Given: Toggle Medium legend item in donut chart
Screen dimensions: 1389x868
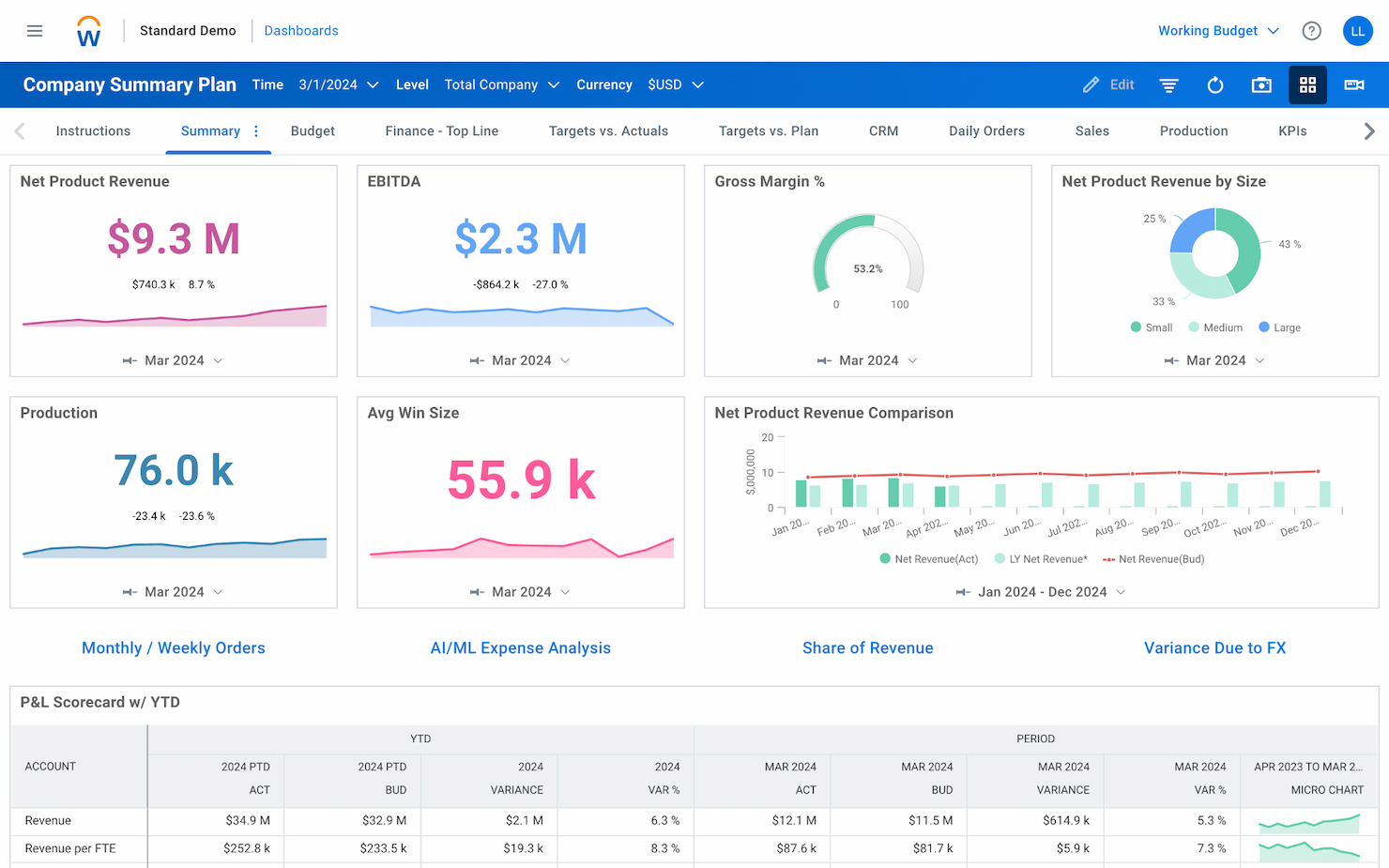Looking at the screenshot, I should [1215, 327].
